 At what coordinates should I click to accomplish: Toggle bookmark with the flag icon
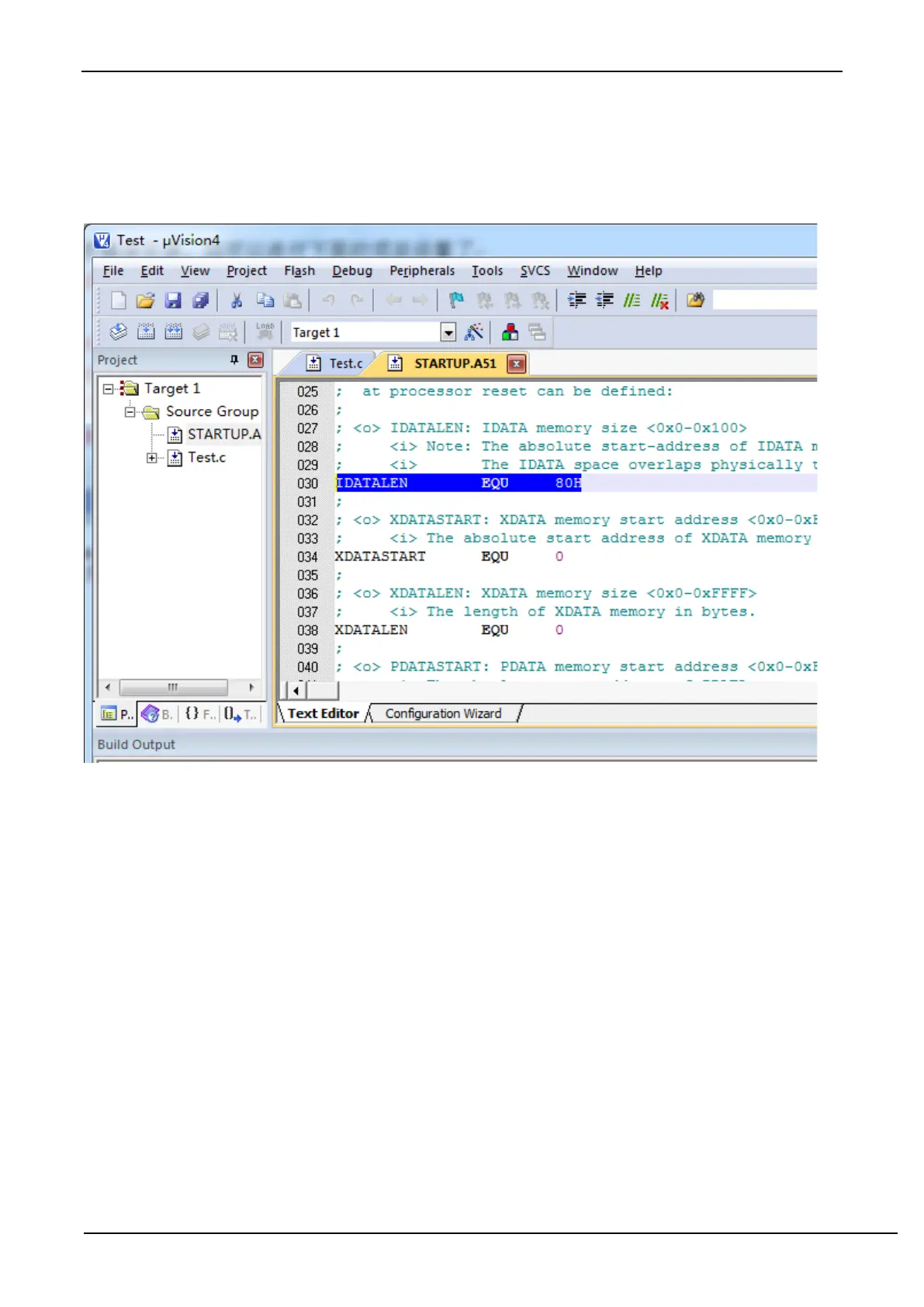click(456, 300)
